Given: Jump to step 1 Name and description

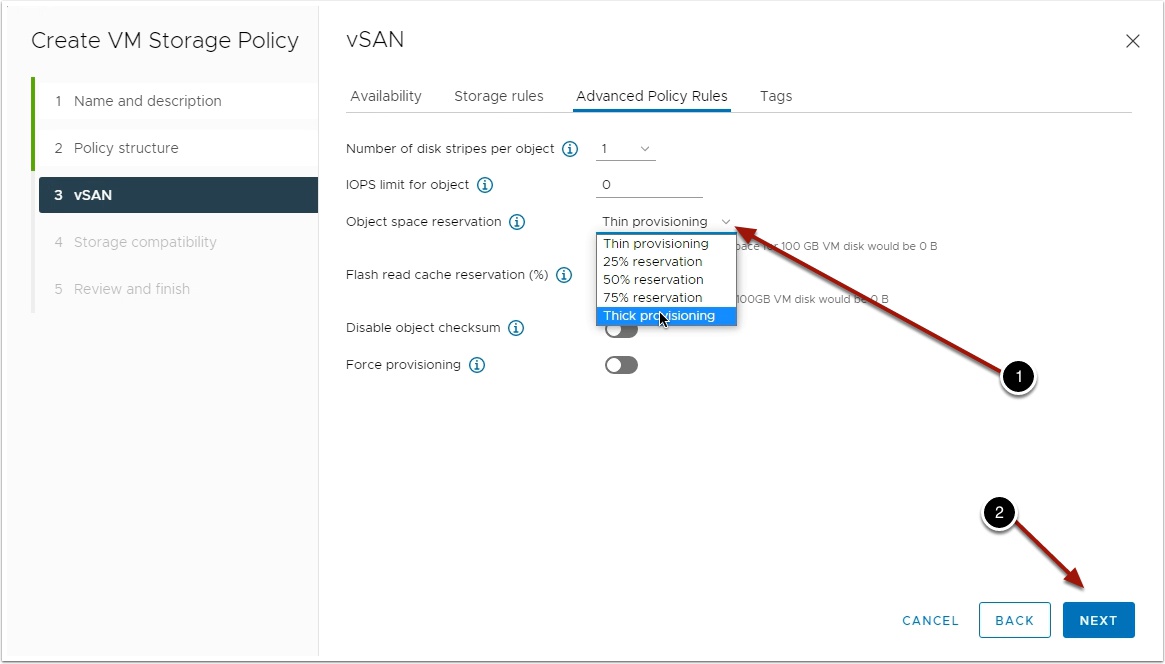Looking at the screenshot, I should (x=178, y=101).
